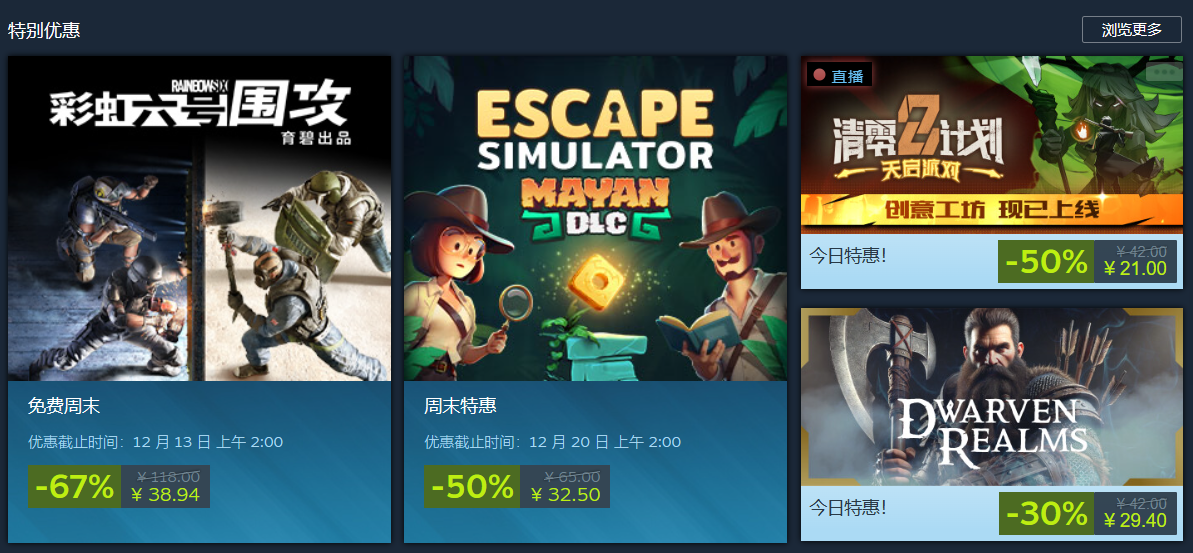Open the 清零计划 live broadcast capsule image
The image size is (1193, 553).
pos(992,145)
